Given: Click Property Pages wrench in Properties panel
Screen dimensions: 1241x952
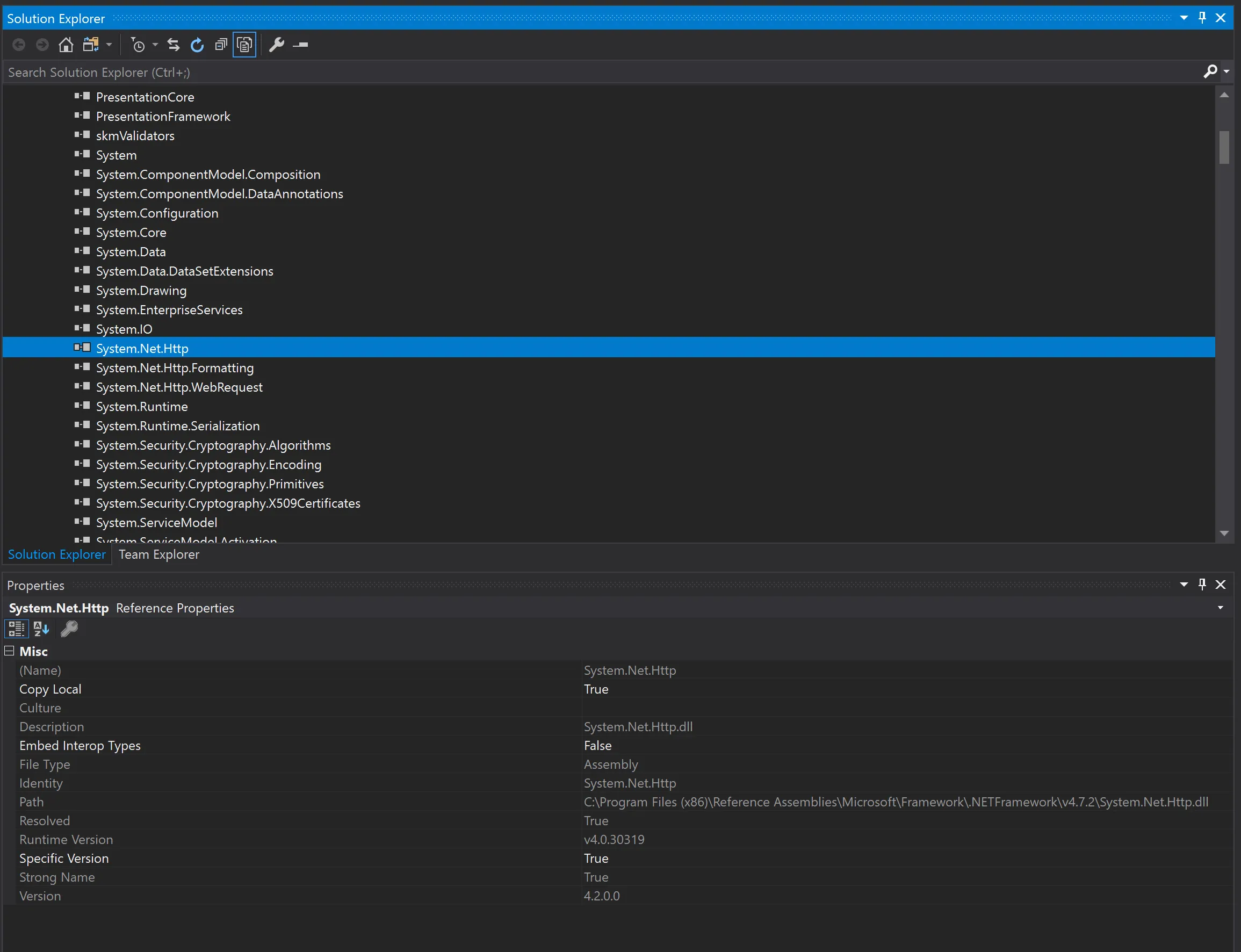Looking at the screenshot, I should [x=69, y=629].
